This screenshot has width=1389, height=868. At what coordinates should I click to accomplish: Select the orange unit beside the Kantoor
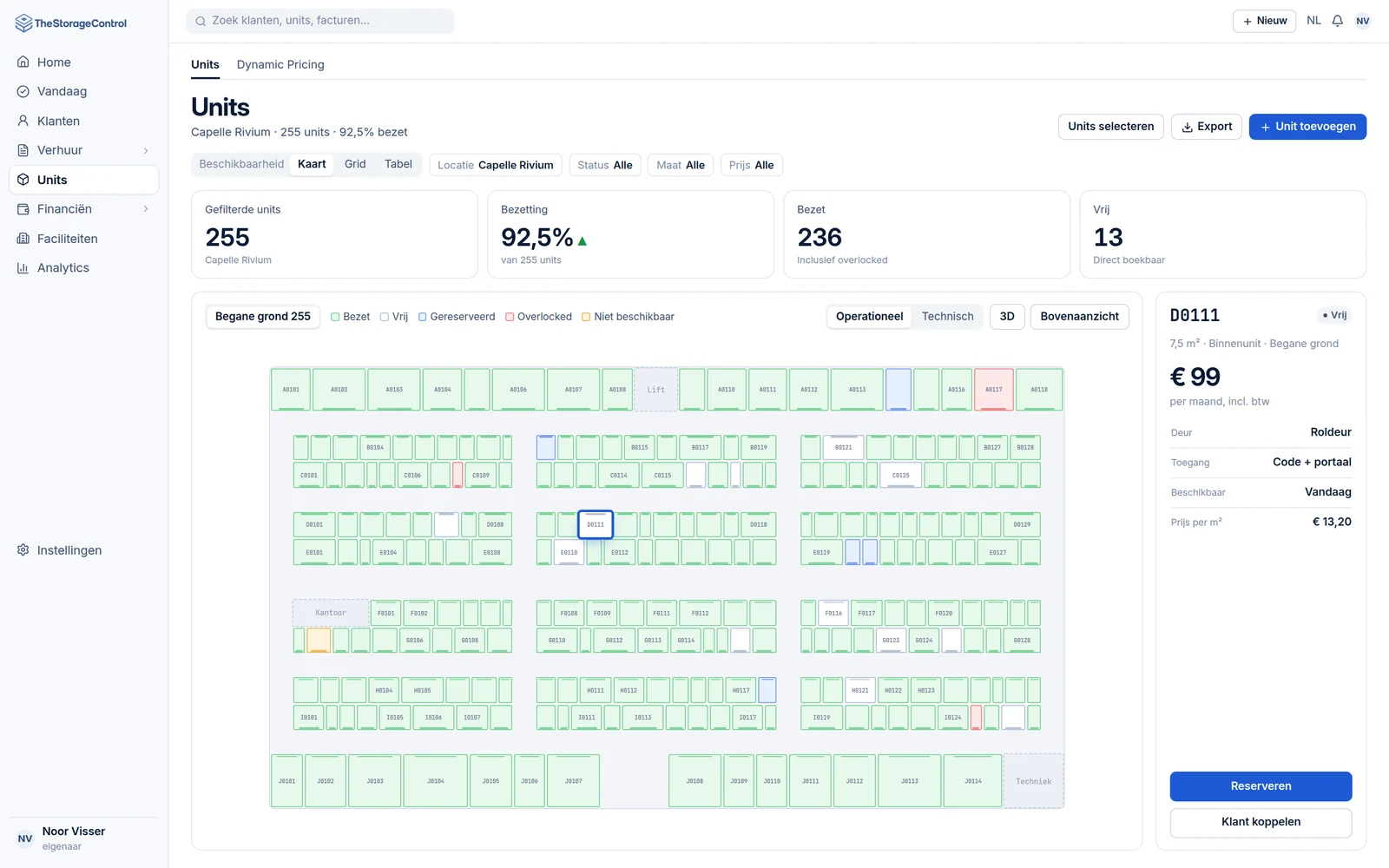[x=319, y=641]
